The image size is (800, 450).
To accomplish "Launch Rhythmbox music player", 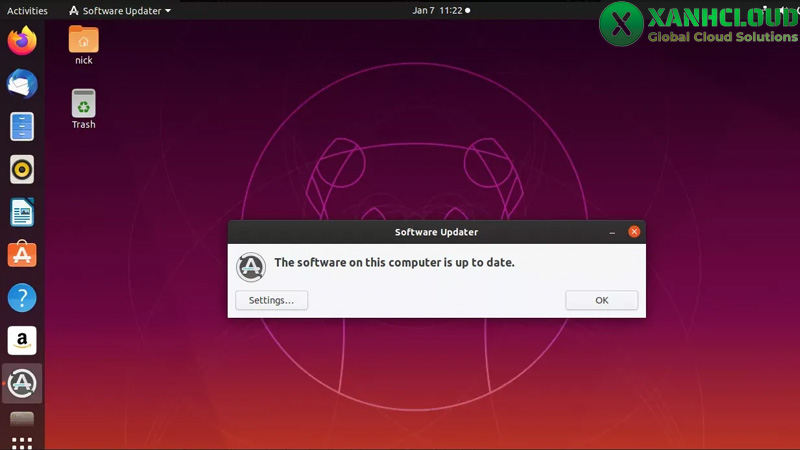I will click(x=22, y=169).
